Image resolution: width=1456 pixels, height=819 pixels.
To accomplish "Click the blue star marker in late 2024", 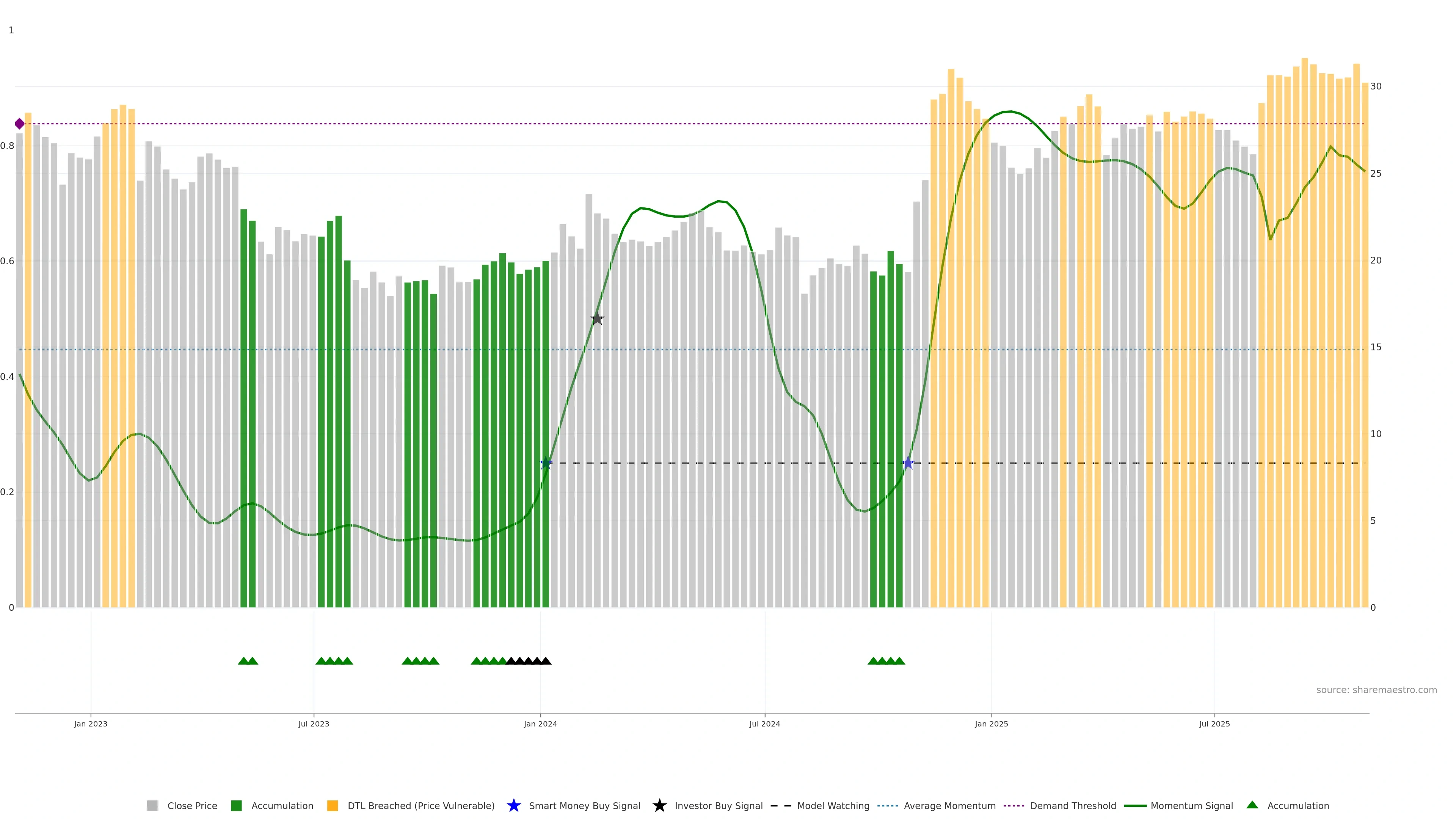I will [908, 463].
